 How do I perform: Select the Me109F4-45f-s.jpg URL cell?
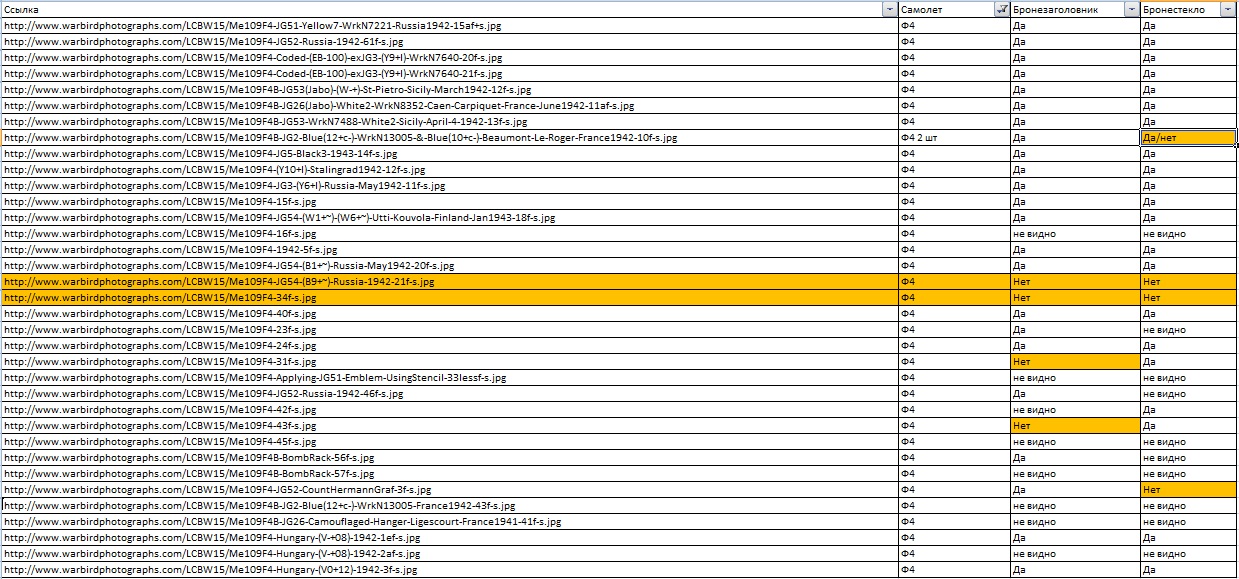click(449, 441)
